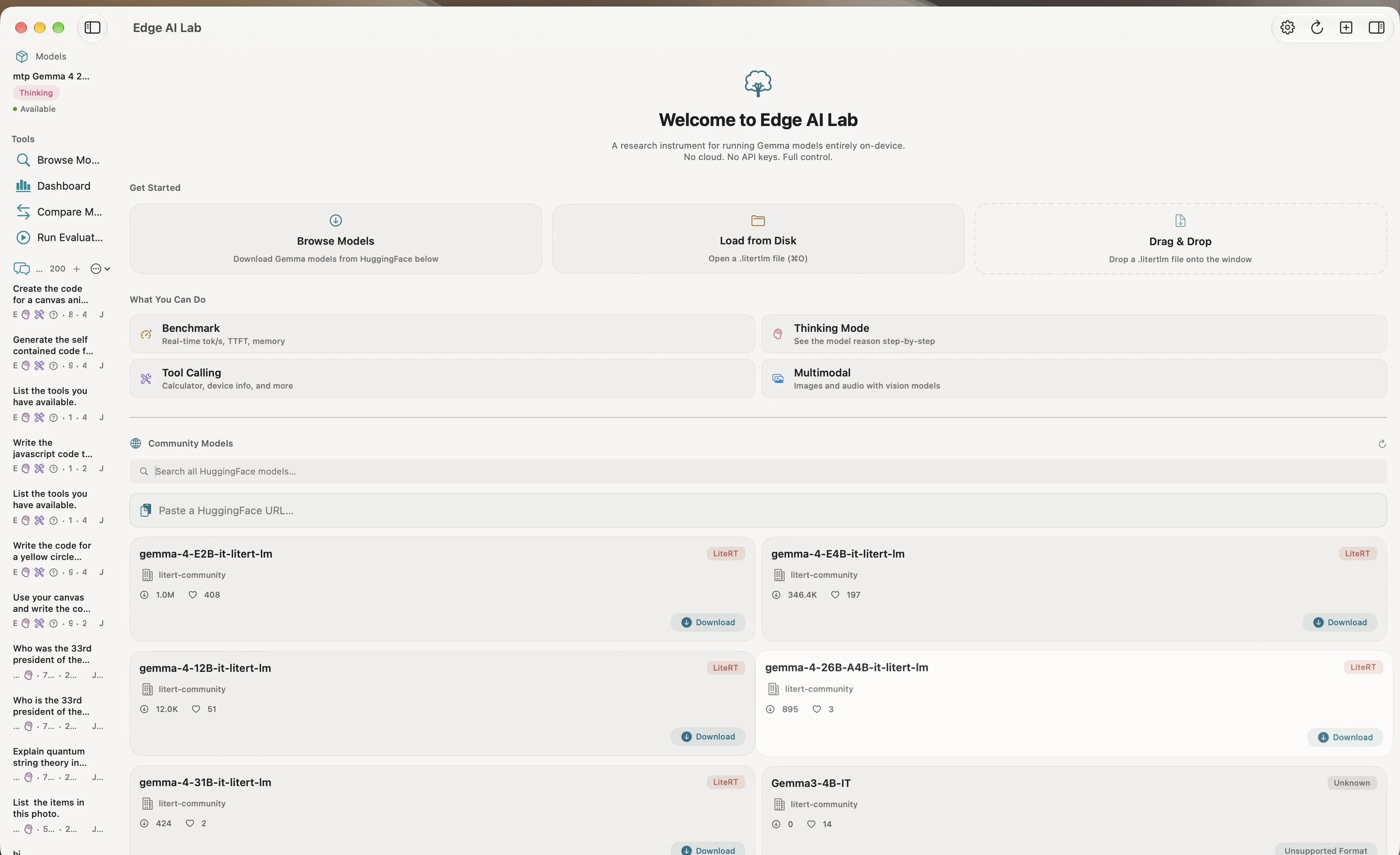
Task: Click the chat bubbles icon above the history
Action: [x=21, y=268]
